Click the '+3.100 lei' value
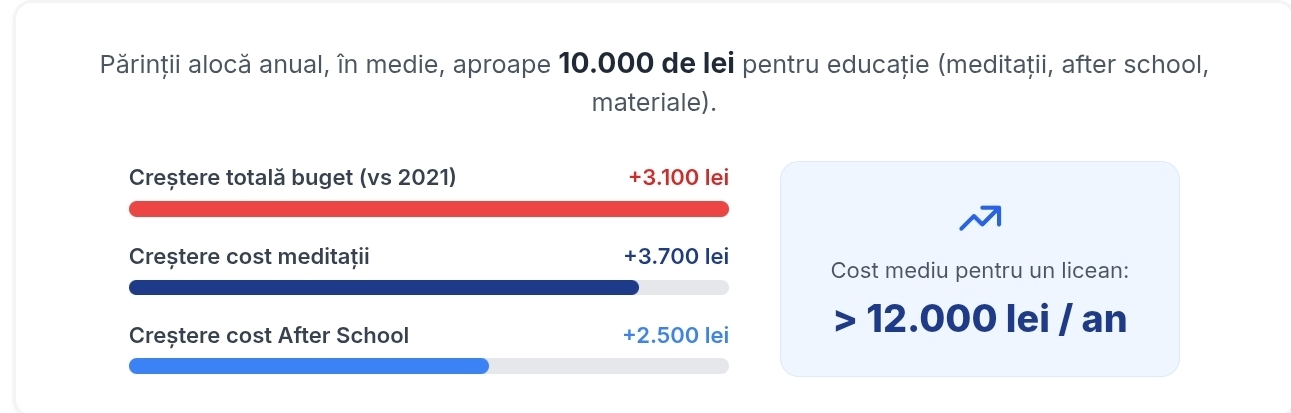Viewport: 1291px width, 413px height. pyautogui.click(x=679, y=178)
